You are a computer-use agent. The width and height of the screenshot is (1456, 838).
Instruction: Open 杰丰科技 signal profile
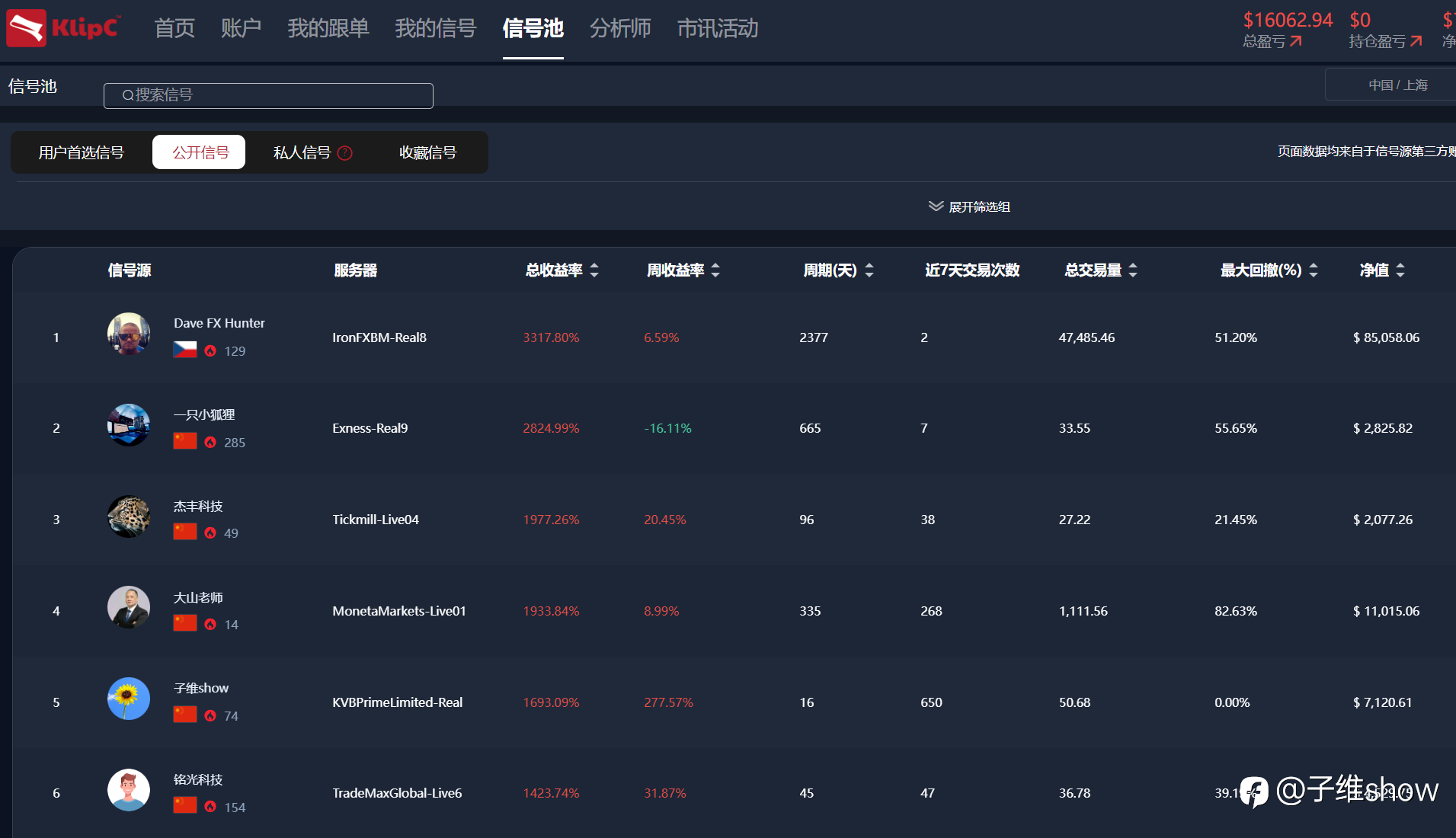pyautogui.click(x=198, y=506)
